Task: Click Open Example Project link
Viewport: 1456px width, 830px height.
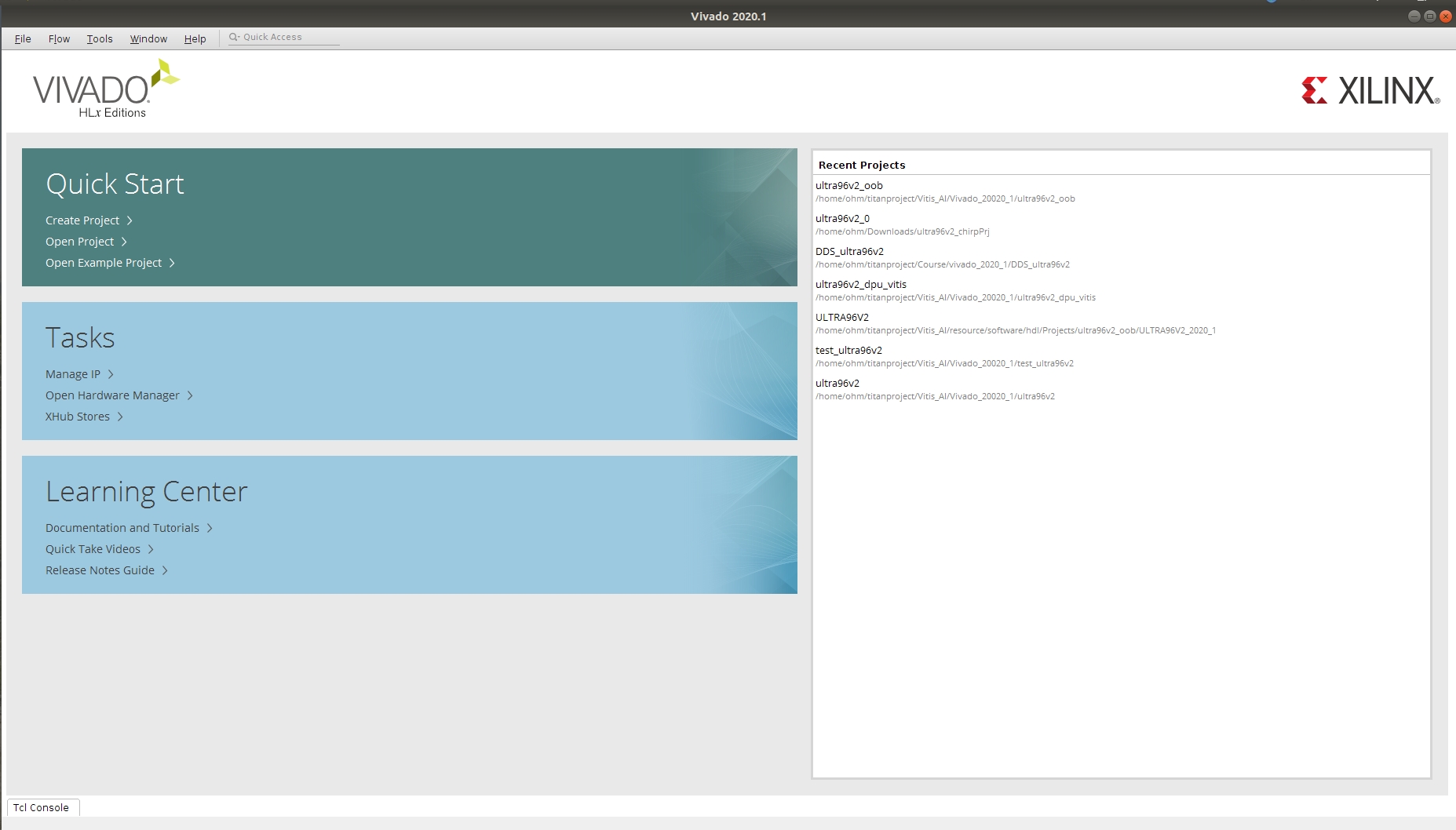Action: 104,263
